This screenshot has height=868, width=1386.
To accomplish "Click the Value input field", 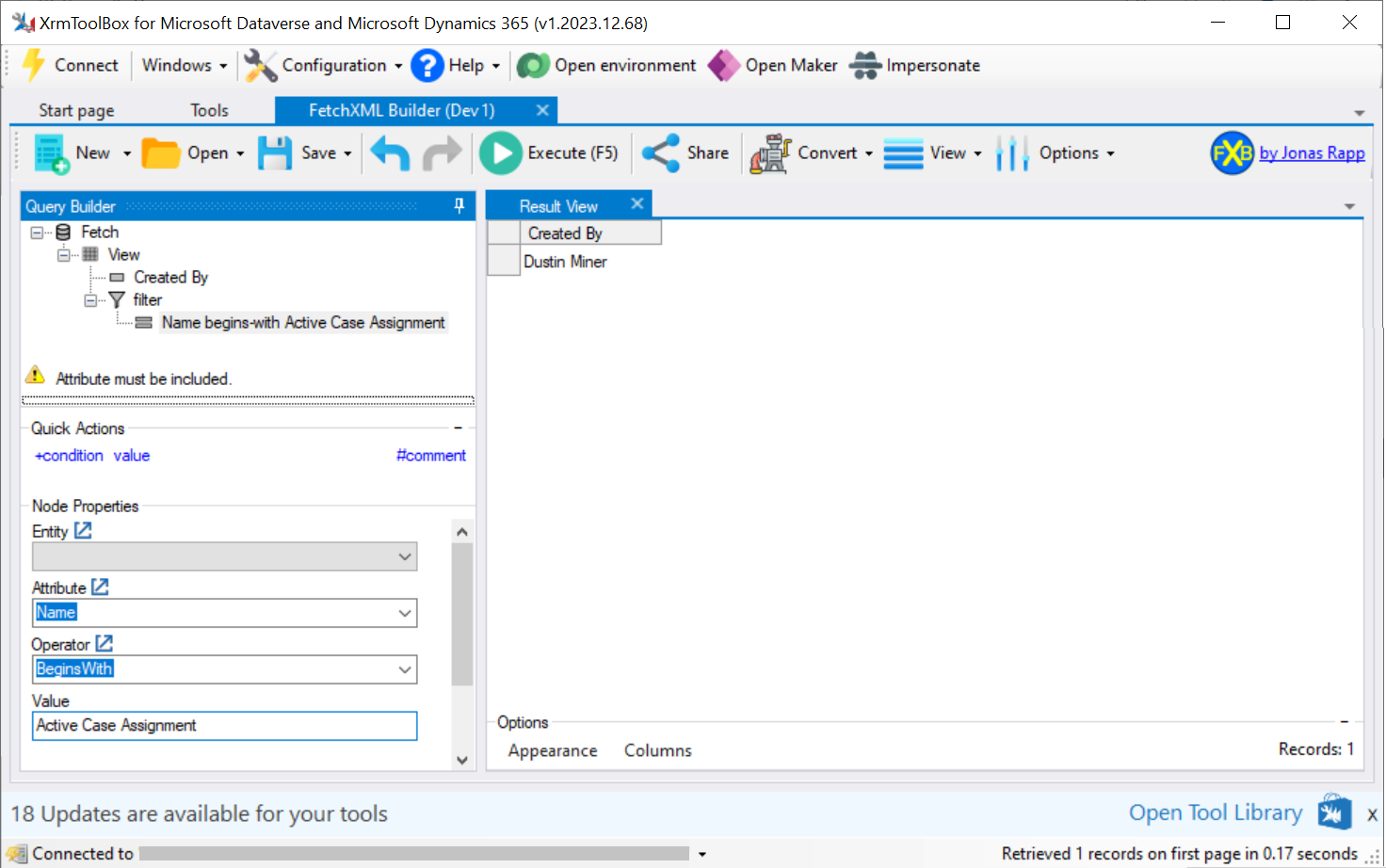I will point(224,726).
